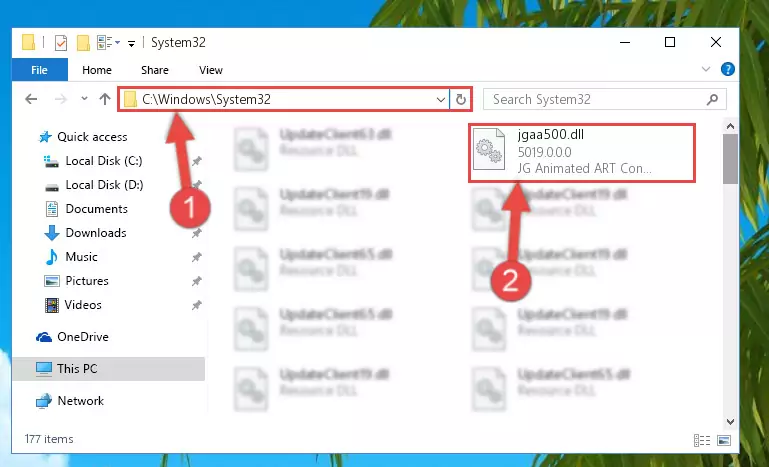Go up one folder level

tap(105, 99)
